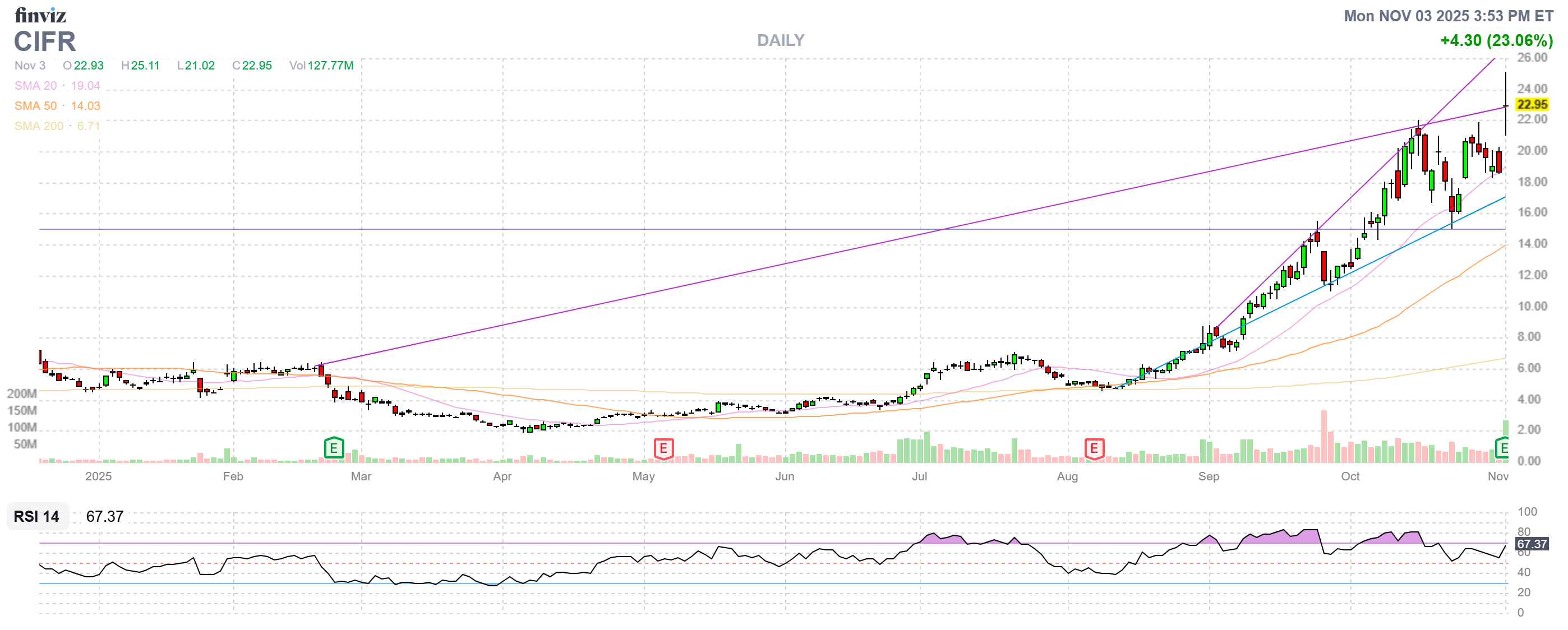Toggle the SMA 20 legend label

35,86
